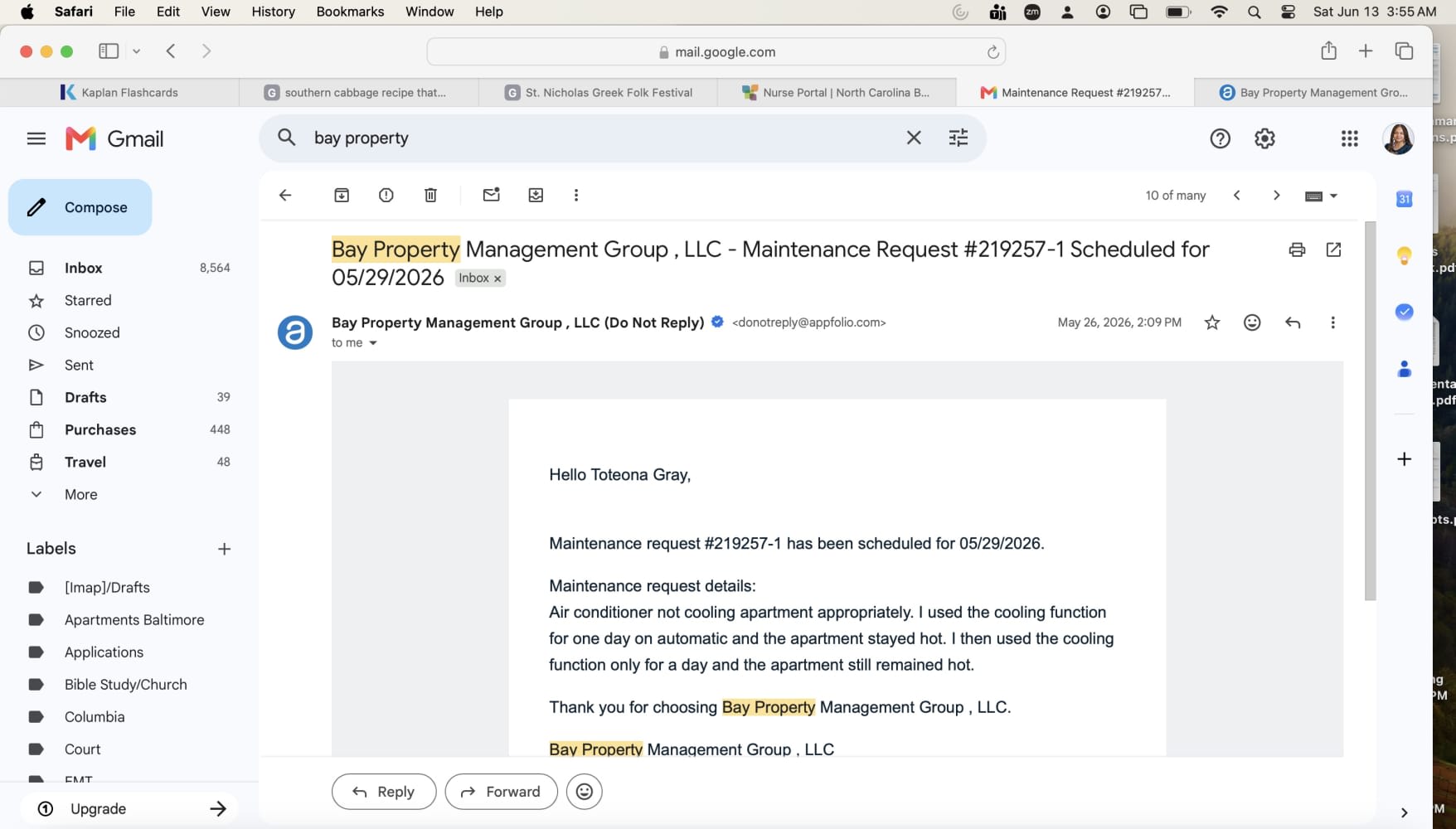1456x829 pixels.
Task: Mark the email as unread
Action: (x=492, y=196)
